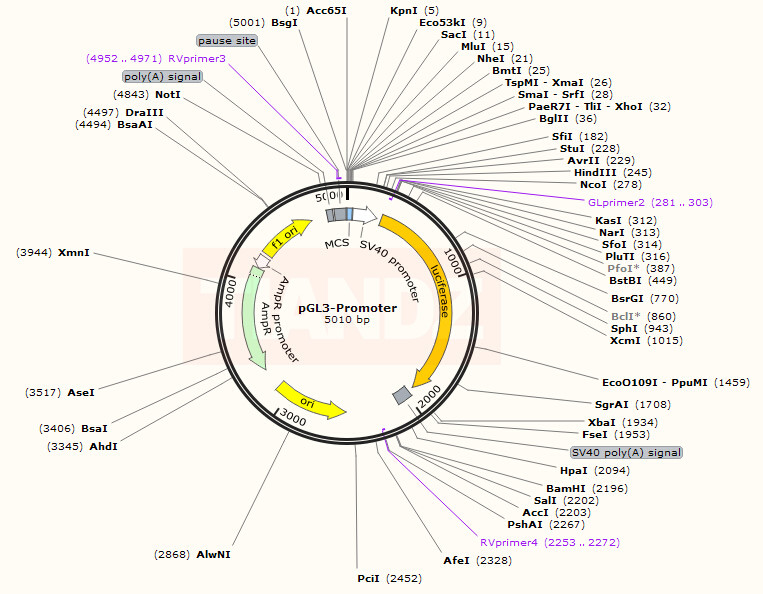Screen dimensions: 763x594
Task: Click the pause site label
Action: click(x=227, y=41)
